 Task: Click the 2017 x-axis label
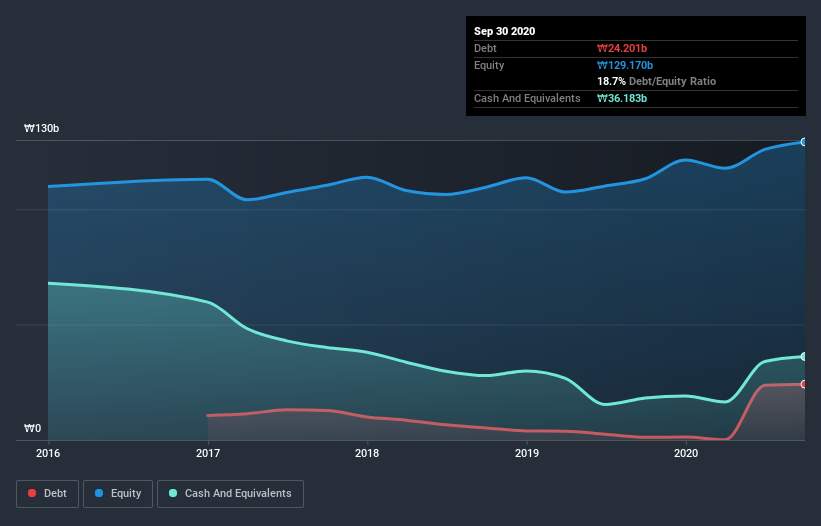208,453
